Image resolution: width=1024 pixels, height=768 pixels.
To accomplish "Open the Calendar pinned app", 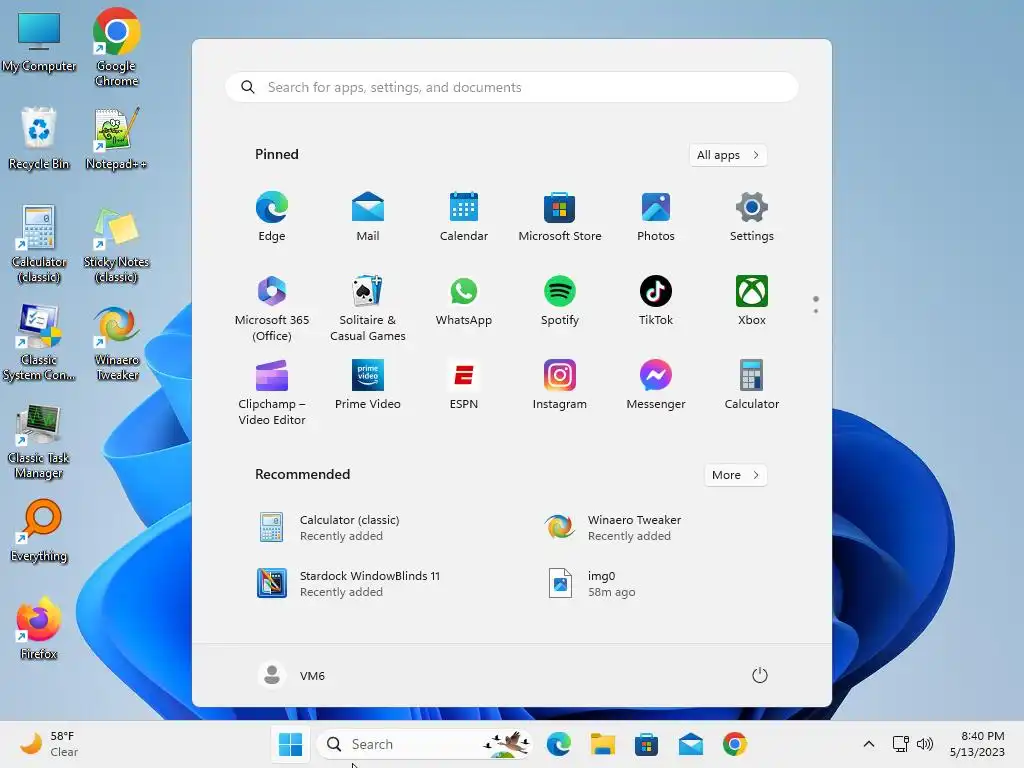I will coord(464,217).
